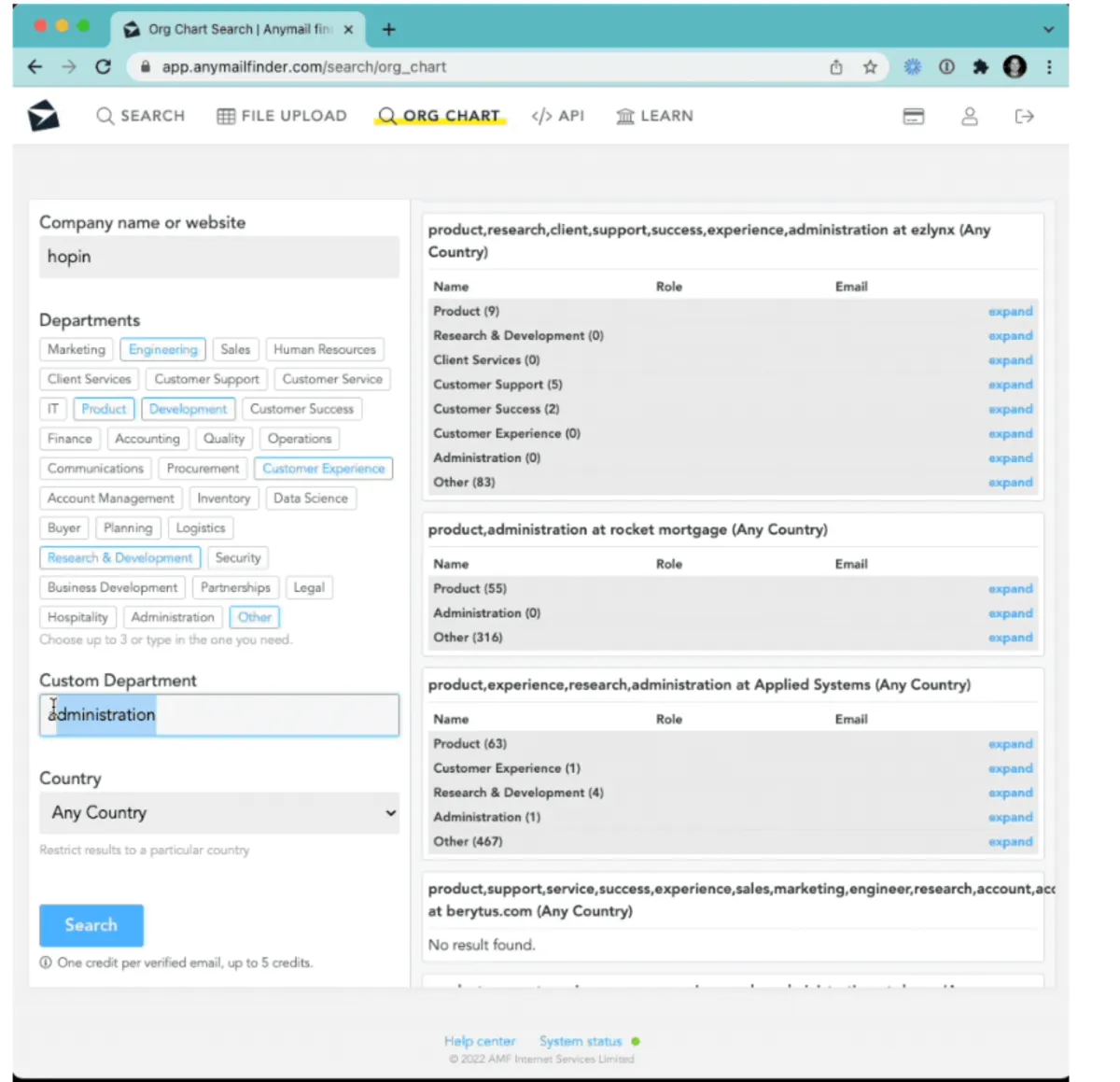This screenshot has height=1082, width=1120.
Task: Expand the tab list chevron
Action: coord(1048,30)
